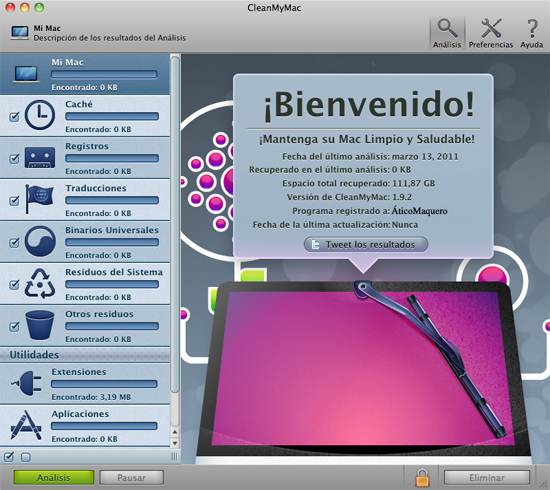Toggle the Otros residuos checkbox
550x490 pixels.
click(x=14, y=327)
